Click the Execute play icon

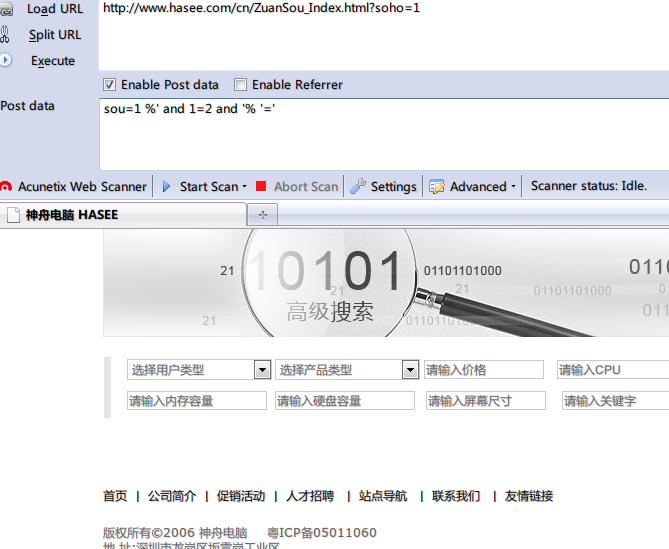(x=6, y=60)
